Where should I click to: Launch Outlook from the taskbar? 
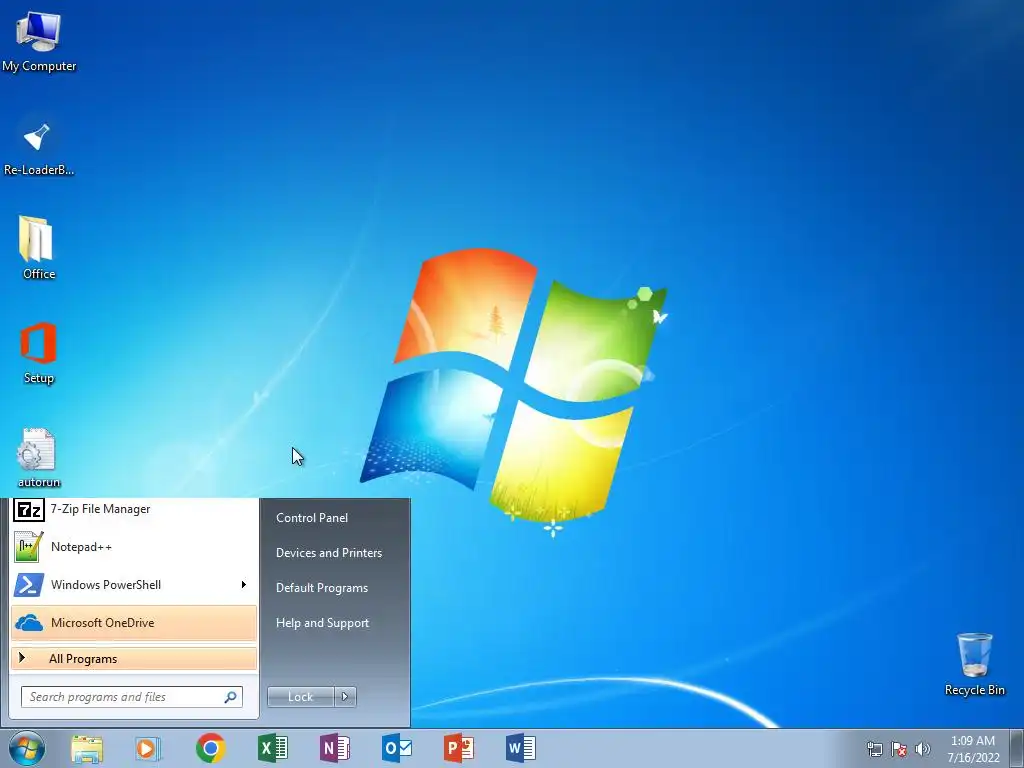(396, 748)
